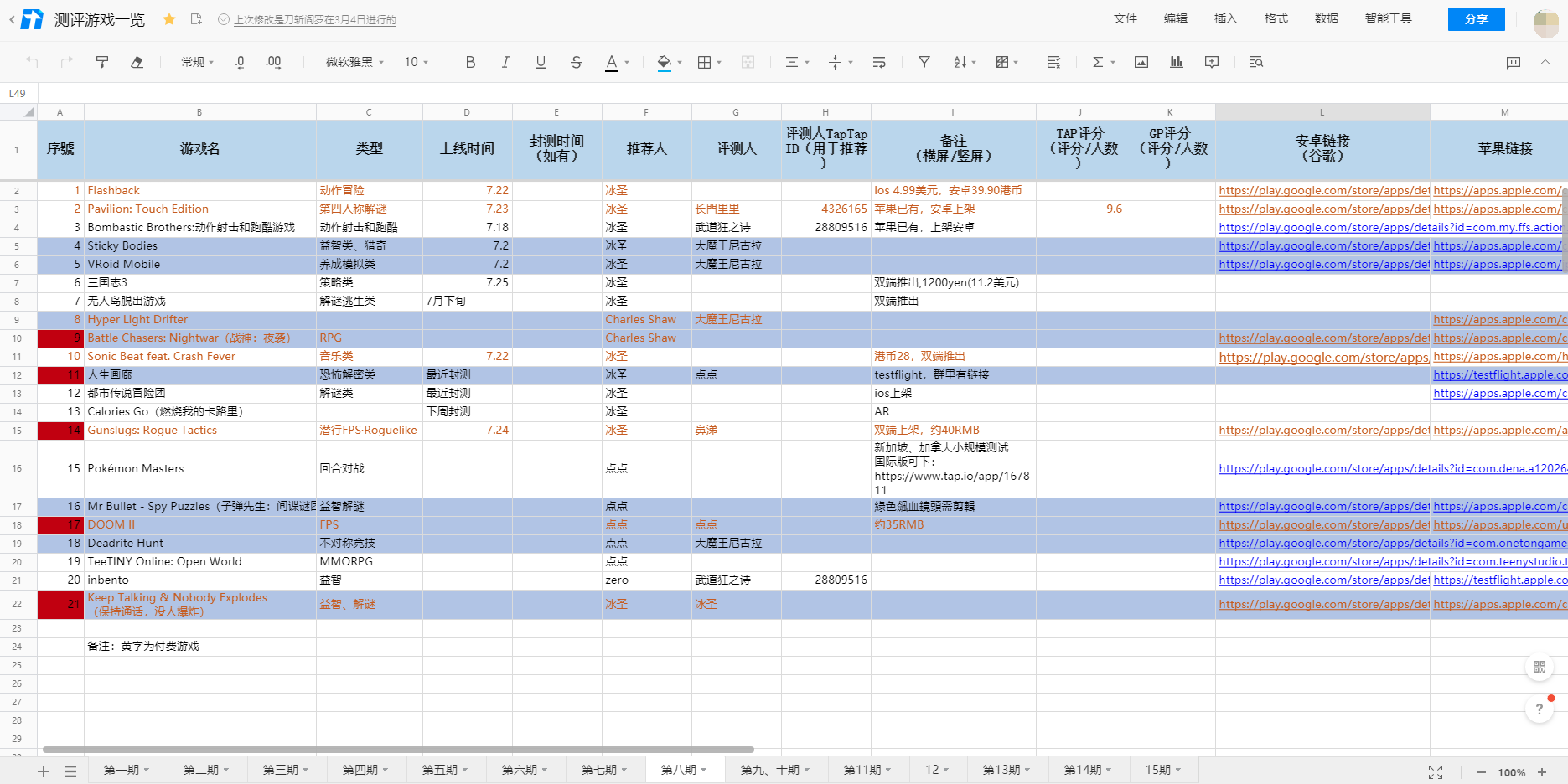The width and height of the screenshot is (1568, 784).
Task: Toggle bold formatting
Action: 470,62
